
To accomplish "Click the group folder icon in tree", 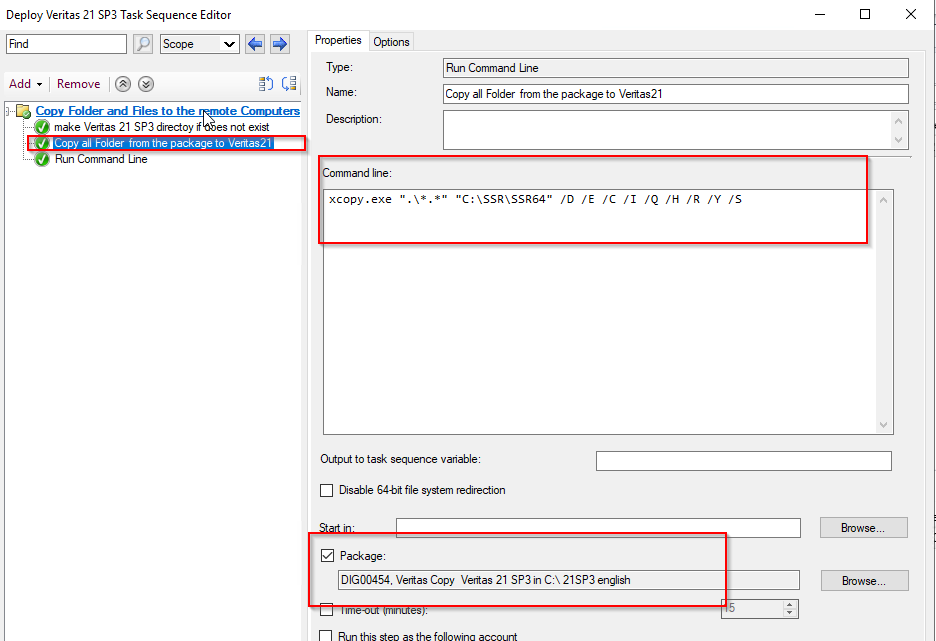I will click(x=24, y=111).
